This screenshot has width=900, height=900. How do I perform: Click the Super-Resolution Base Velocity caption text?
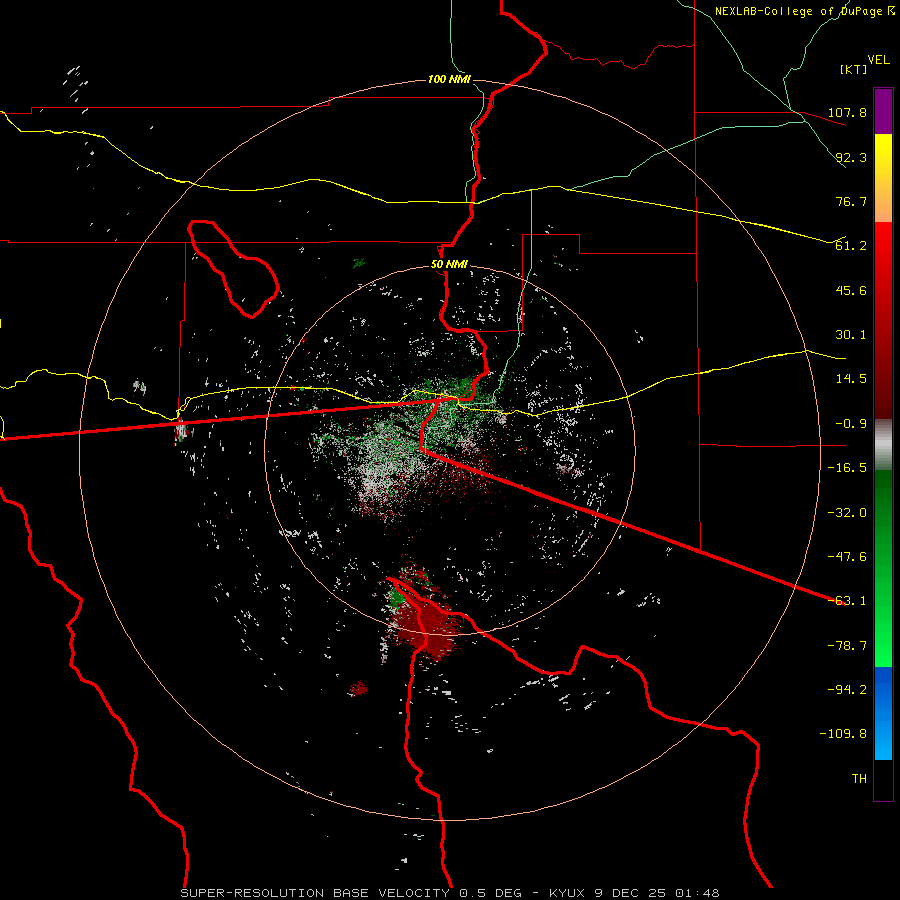click(449, 893)
